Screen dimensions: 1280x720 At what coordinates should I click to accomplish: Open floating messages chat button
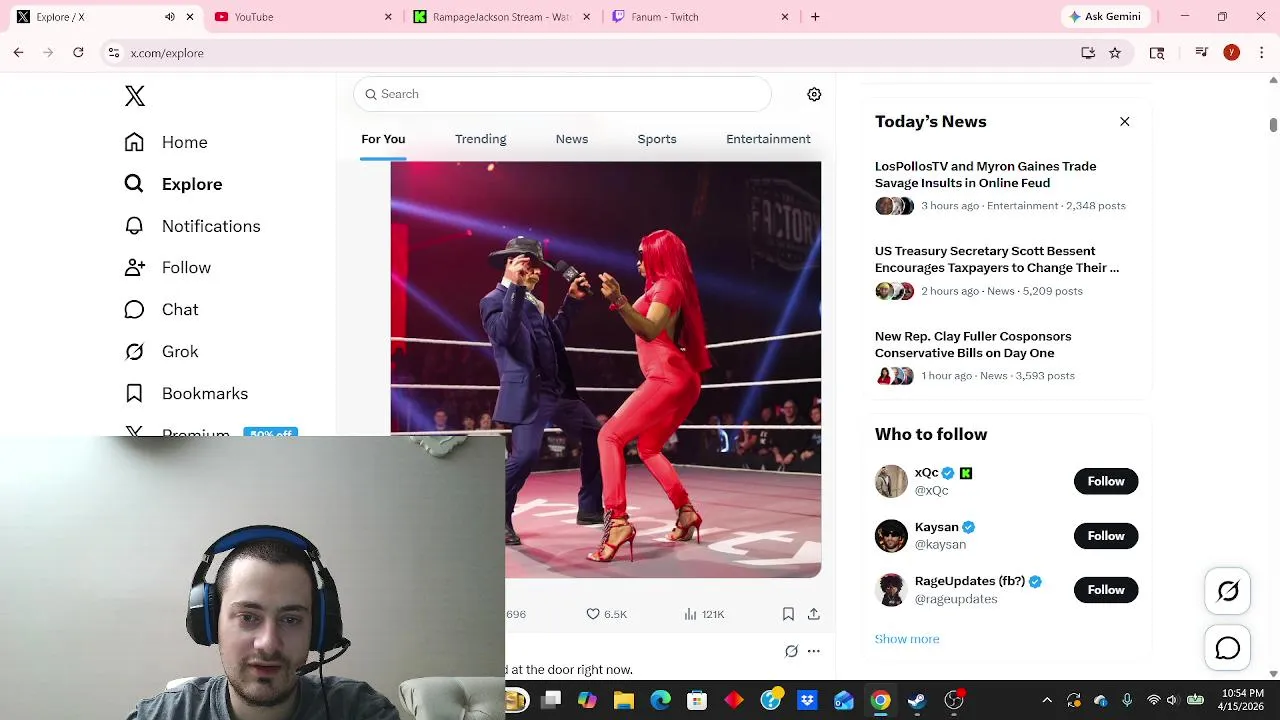(x=1228, y=649)
